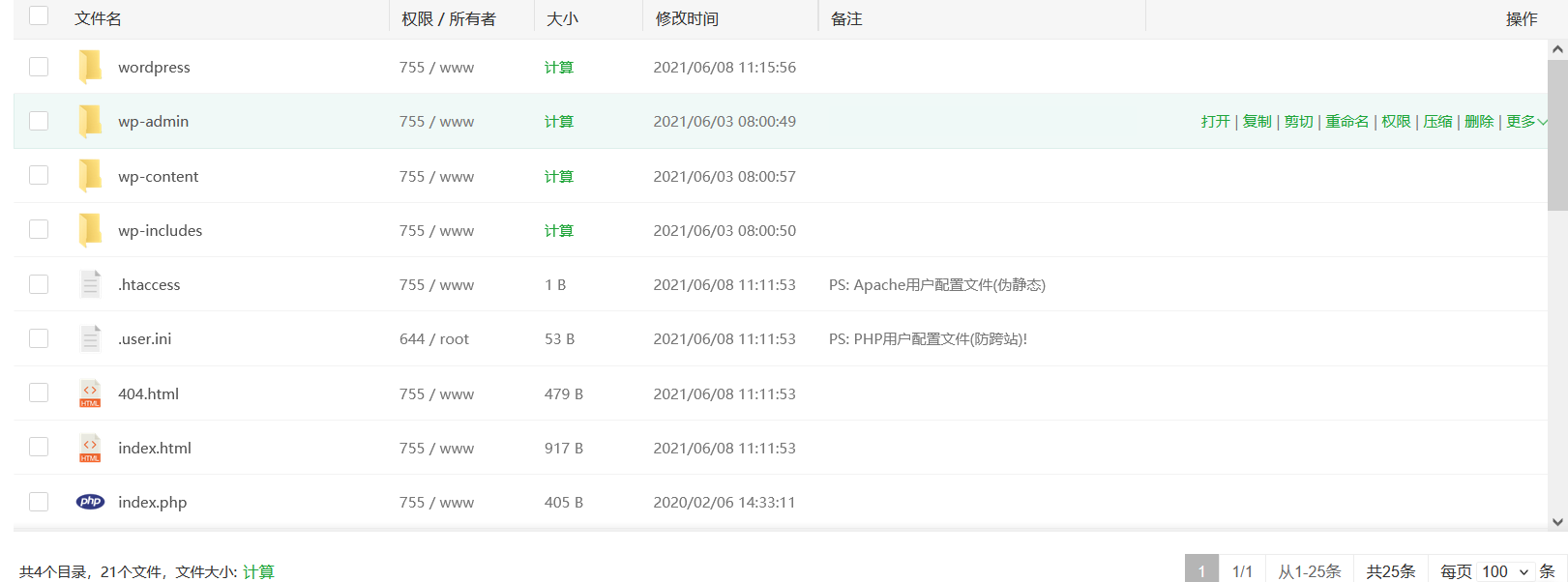Click the scrollbar up arrow
The width and height of the screenshot is (1568, 582).
tap(1557, 48)
